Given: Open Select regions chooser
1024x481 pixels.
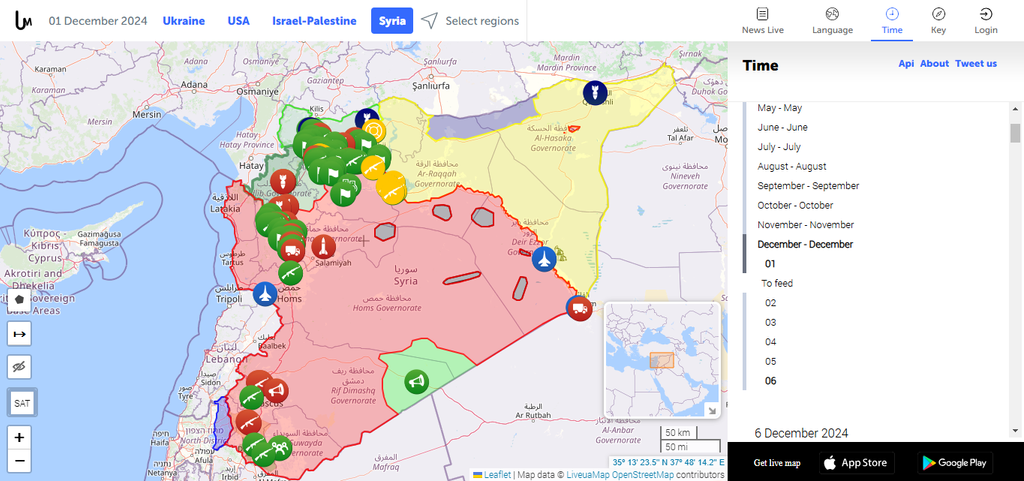Looking at the screenshot, I should [x=470, y=21].
